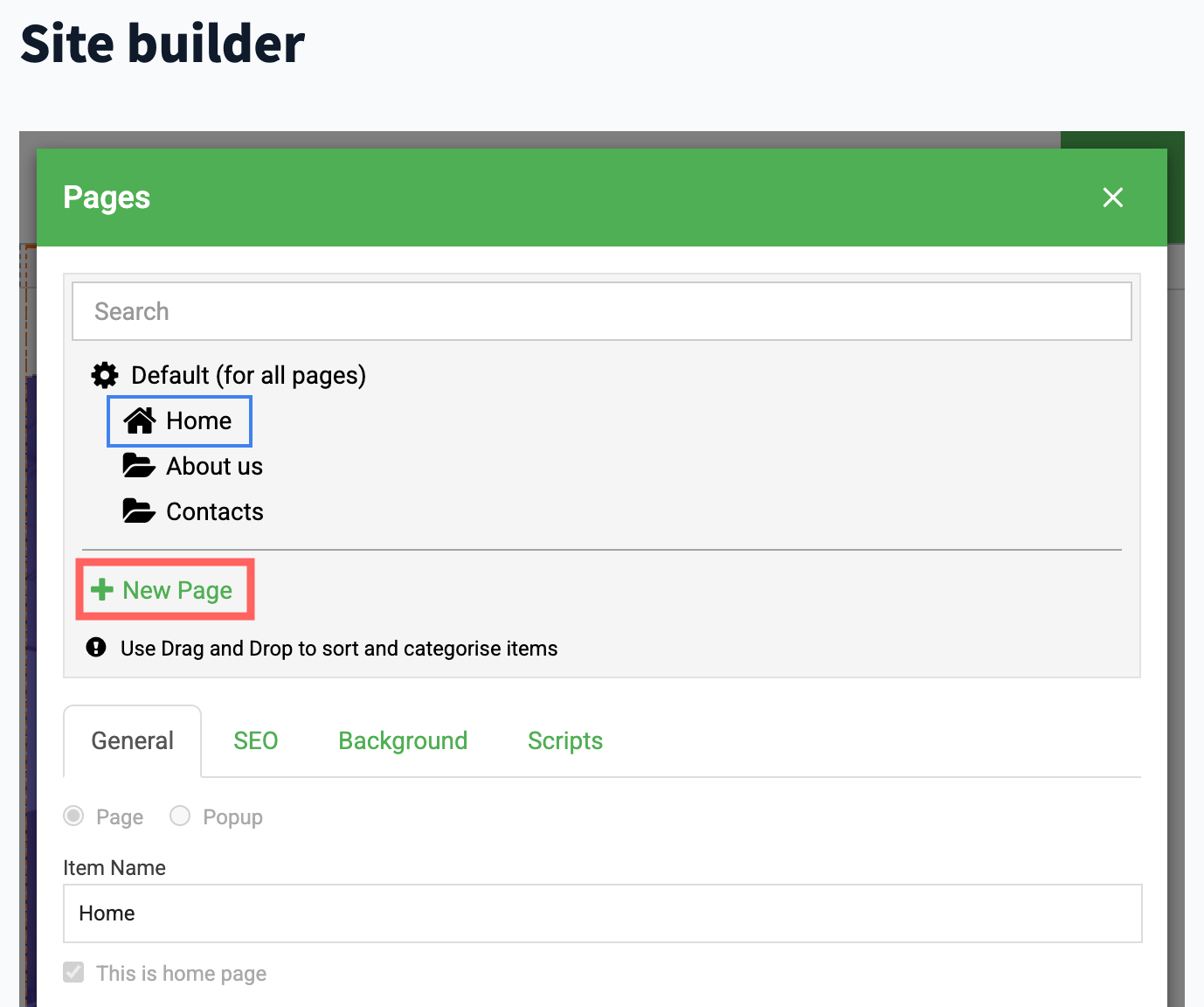The width and height of the screenshot is (1204, 1007).
Task: Select the About us page
Action: coord(214,467)
